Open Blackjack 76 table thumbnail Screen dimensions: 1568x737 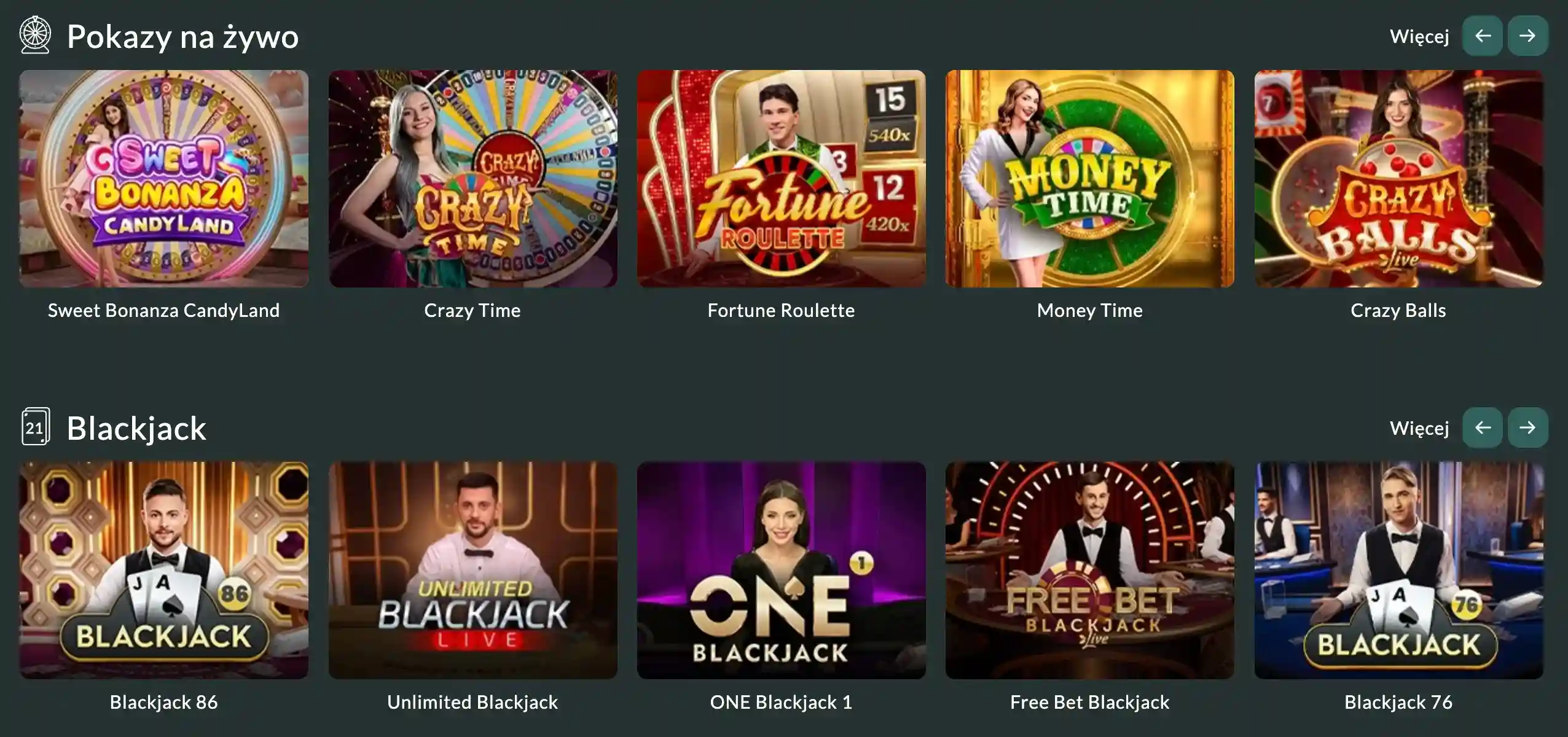click(x=1399, y=571)
